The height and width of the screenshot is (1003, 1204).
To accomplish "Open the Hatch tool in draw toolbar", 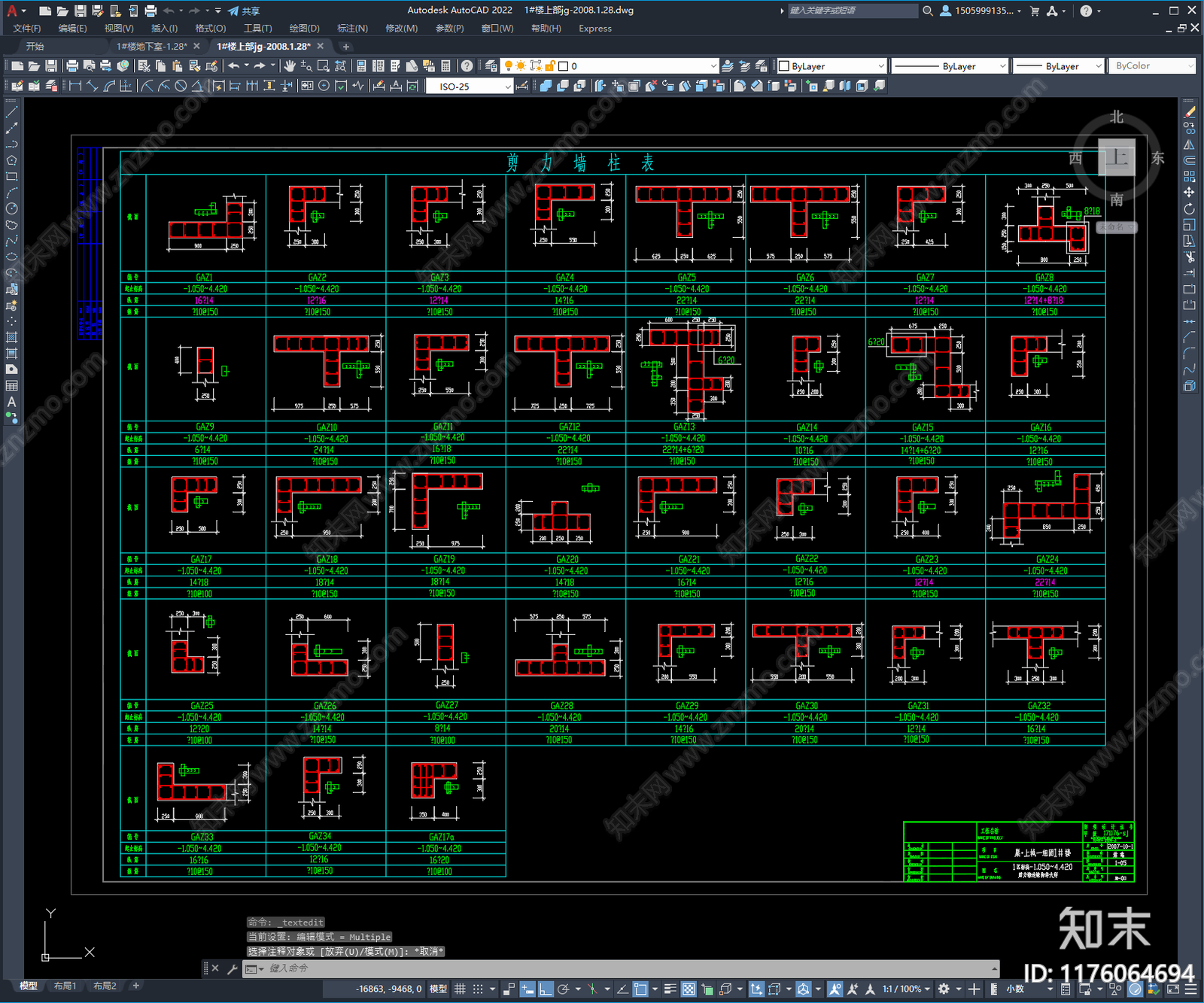I will [x=11, y=337].
